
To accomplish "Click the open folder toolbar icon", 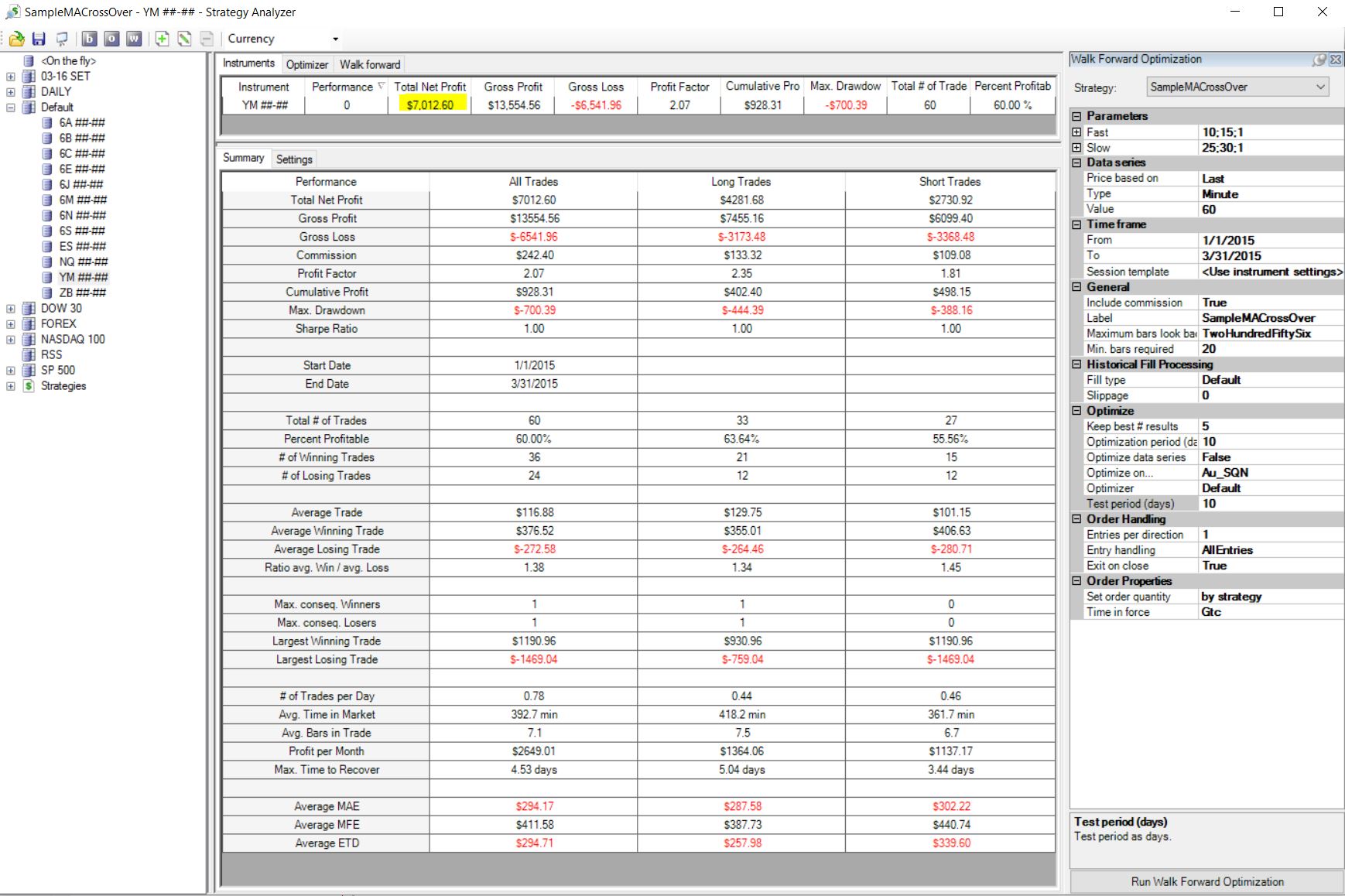I will click(17, 39).
